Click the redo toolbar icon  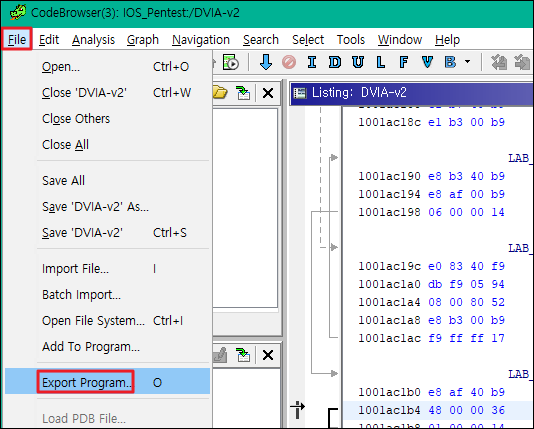[x=522, y=62]
